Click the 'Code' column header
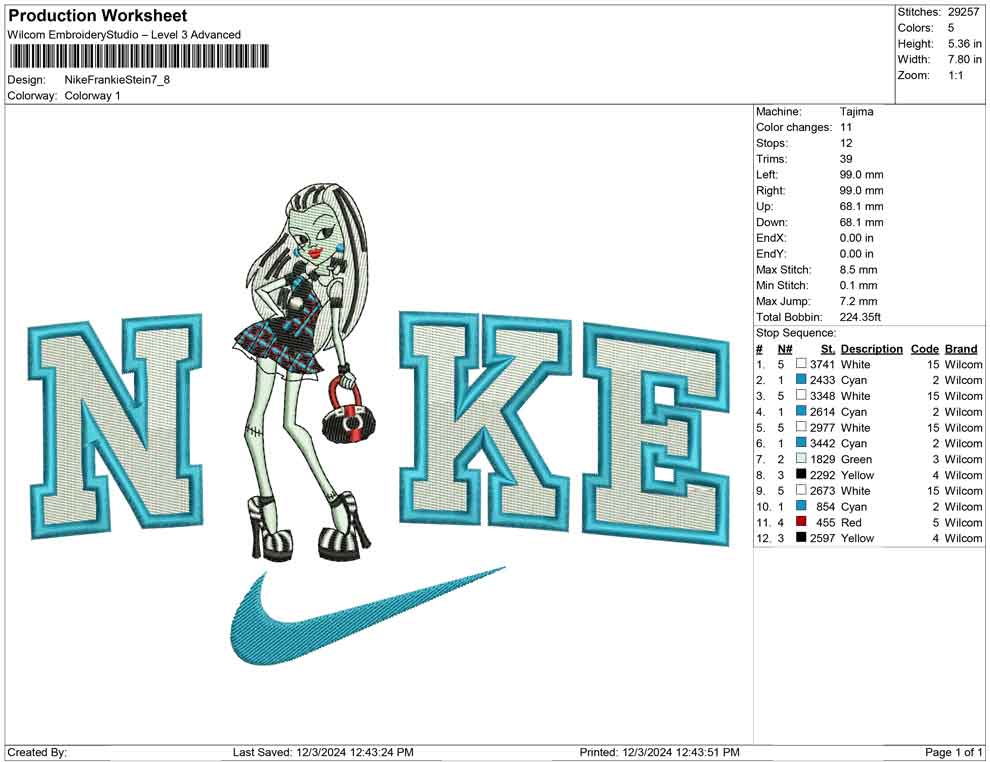 (x=924, y=349)
